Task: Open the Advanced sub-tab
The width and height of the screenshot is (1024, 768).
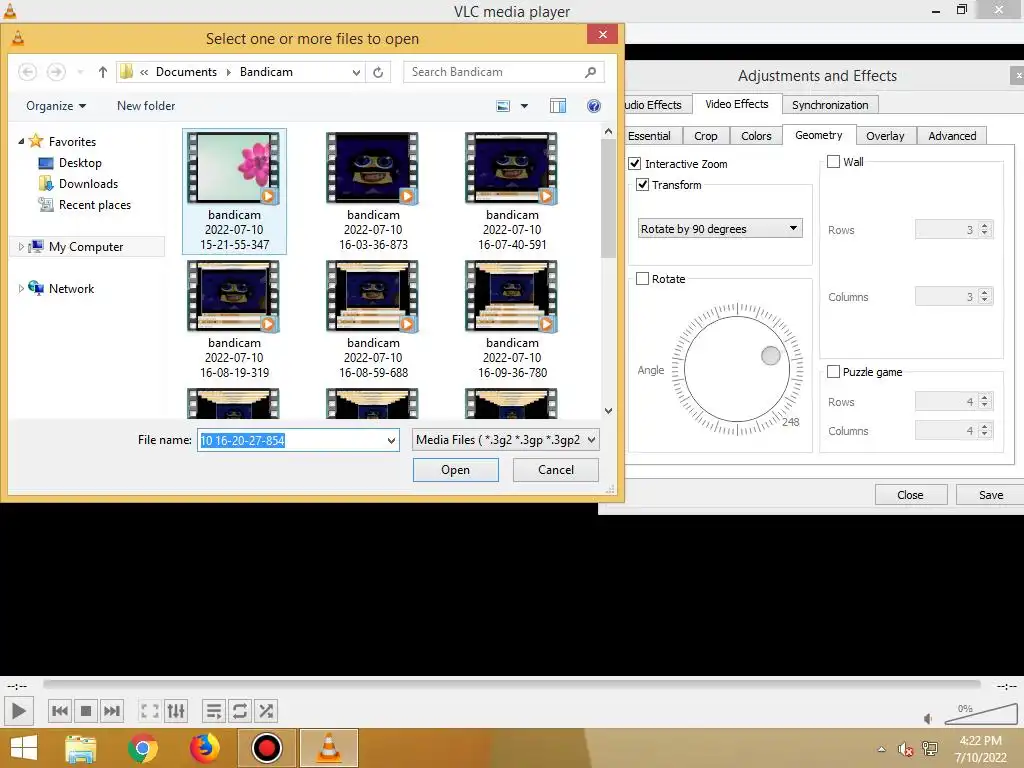Action: (952, 136)
